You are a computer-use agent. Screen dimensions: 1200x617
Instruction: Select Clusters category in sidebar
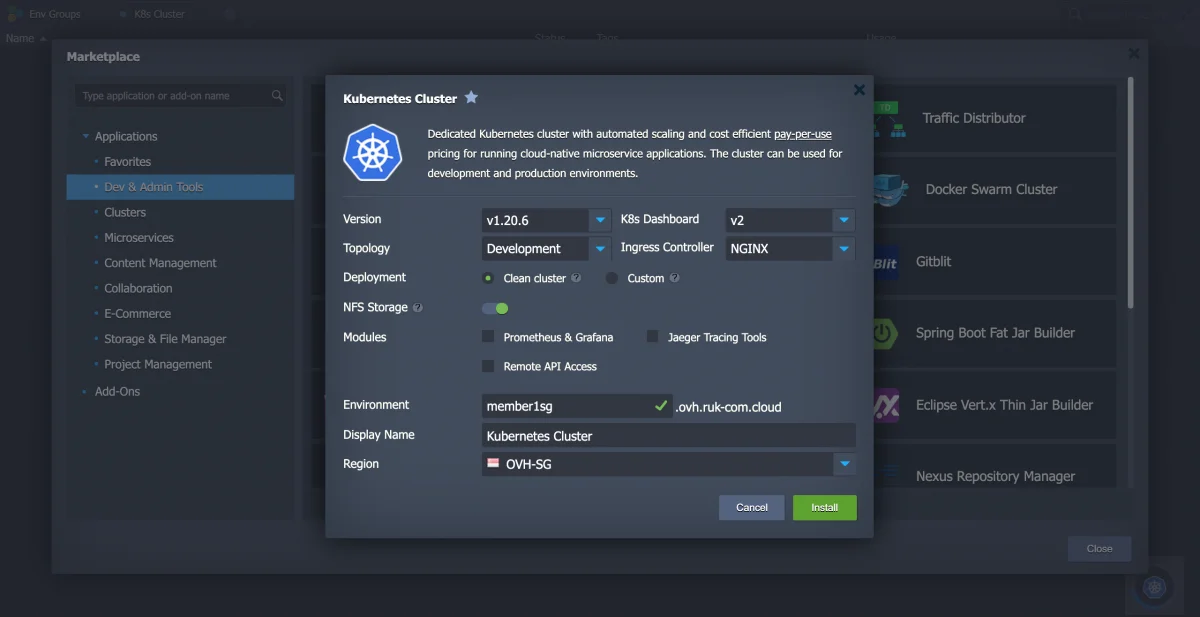pos(125,212)
